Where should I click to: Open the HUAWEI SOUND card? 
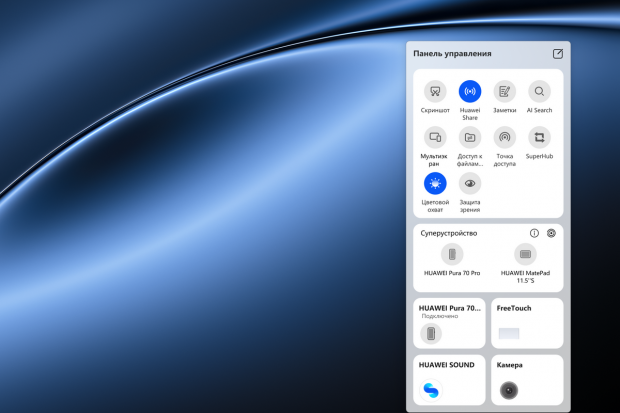(x=449, y=380)
